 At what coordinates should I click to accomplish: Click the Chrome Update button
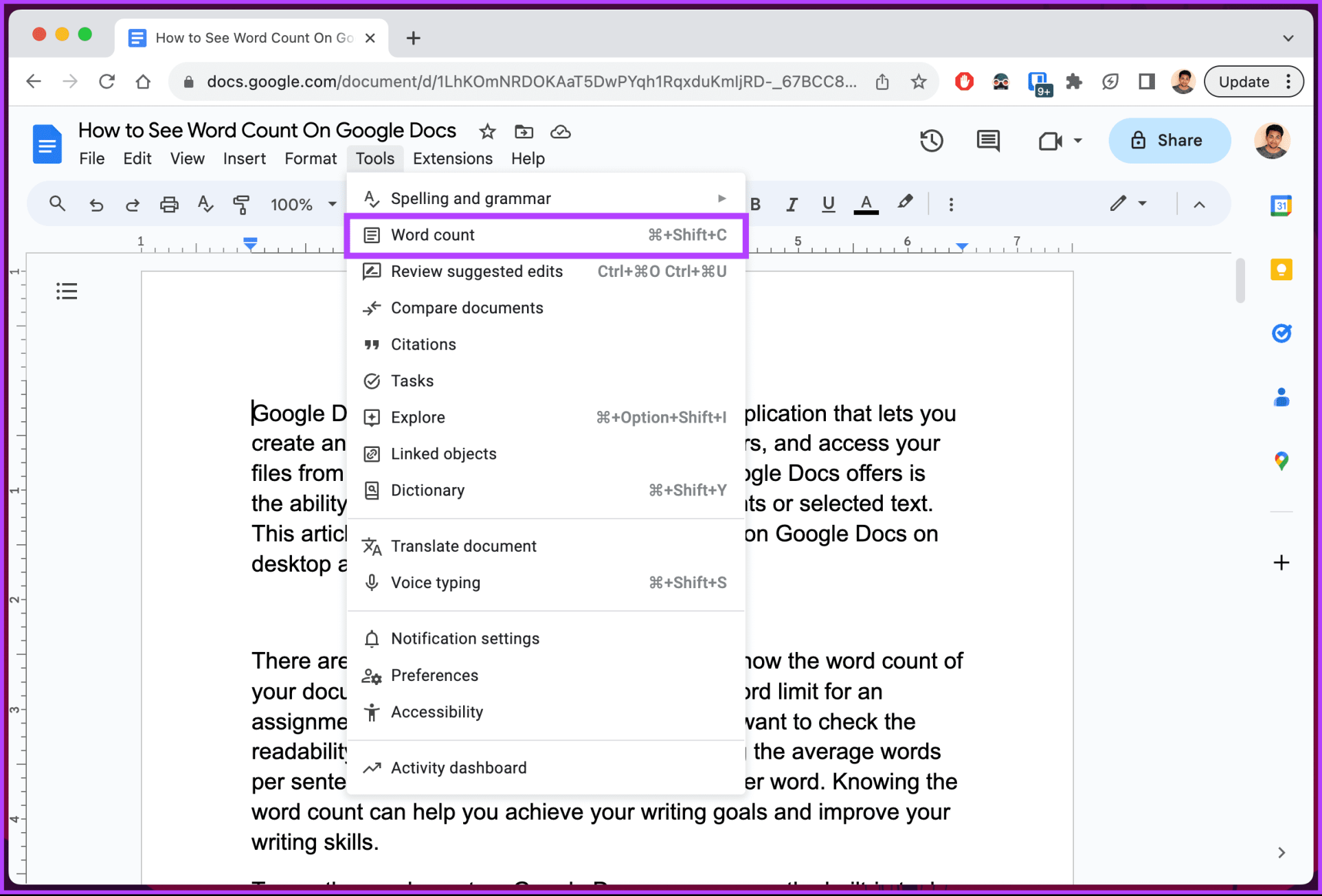(x=1244, y=82)
